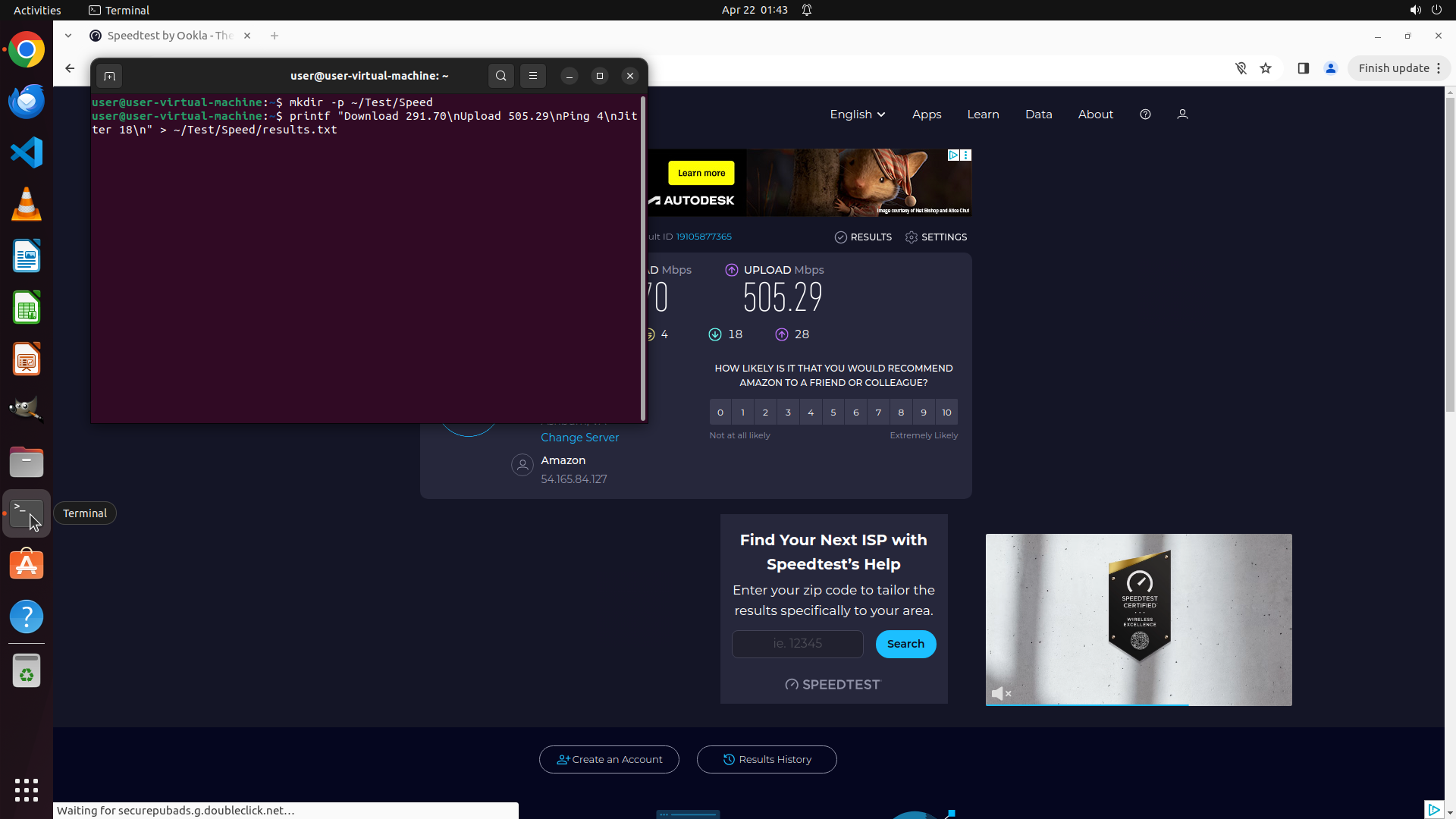Click the terminal search icon
Screen dimensions: 1456x819
(500, 76)
